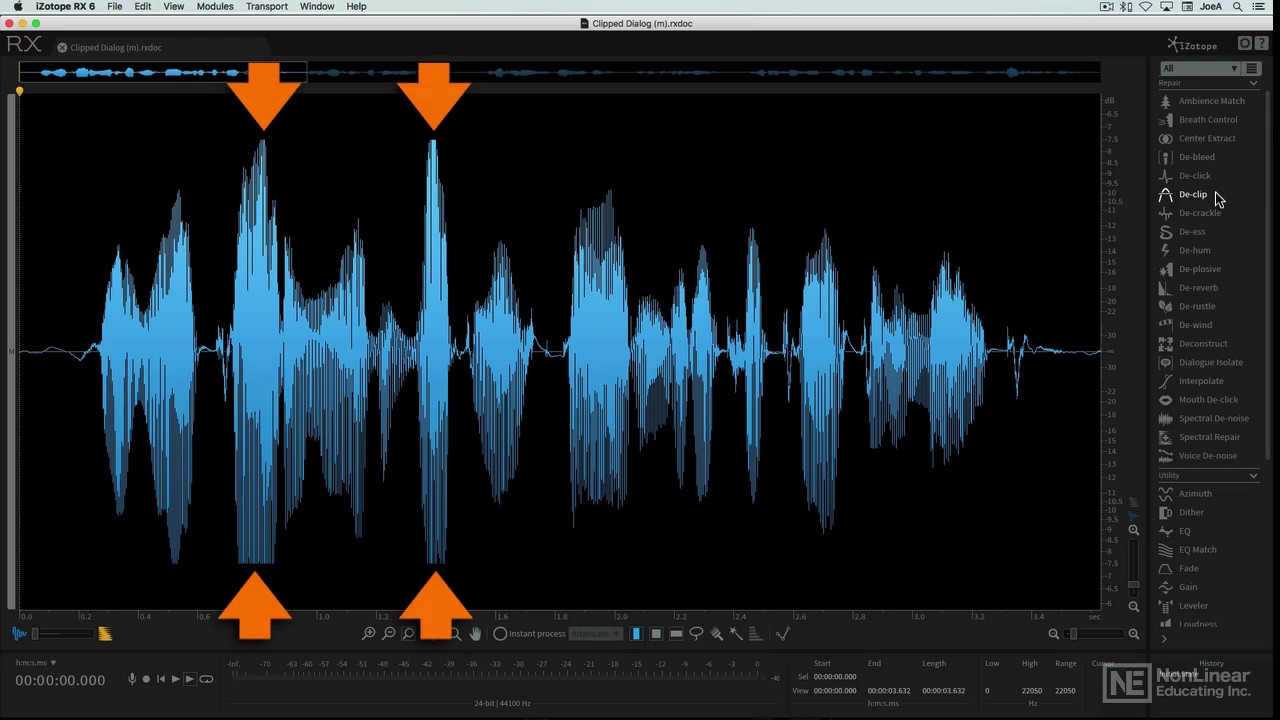1280x720 pixels.
Task: Open the View menu
Action: point(174,7)
